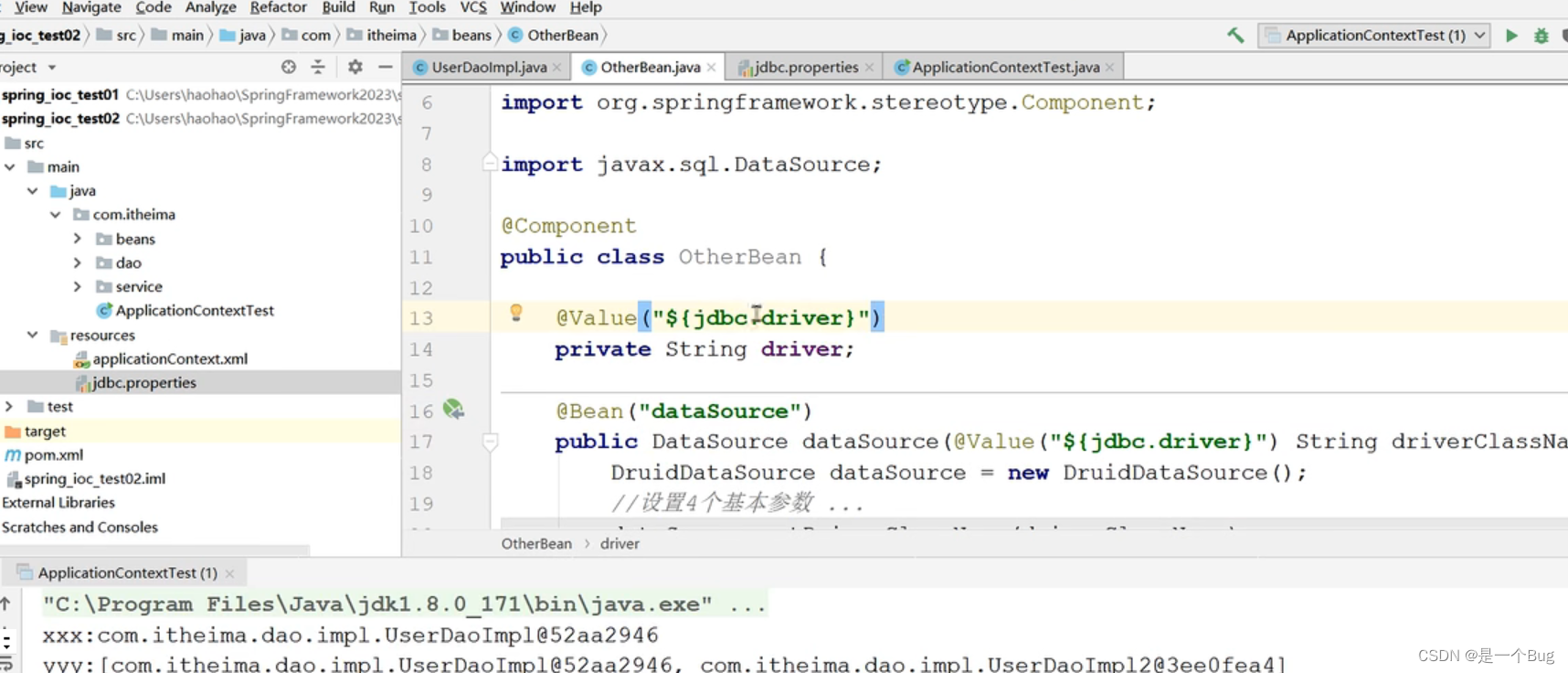This screenshot has width=1568, height=673.
Task: Collapse the resources folder
Action: click(33, 335)
